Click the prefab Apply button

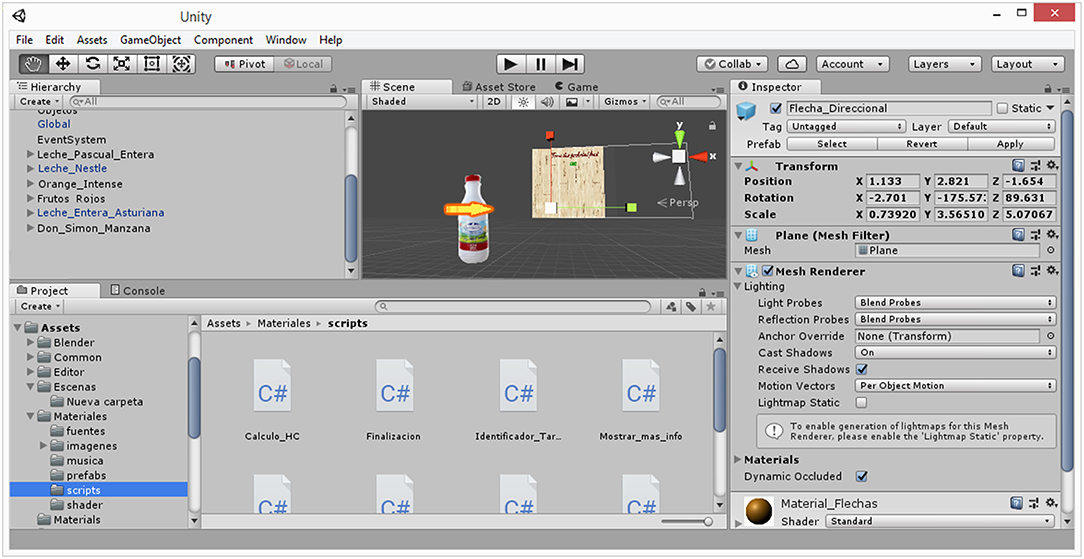1011,144
